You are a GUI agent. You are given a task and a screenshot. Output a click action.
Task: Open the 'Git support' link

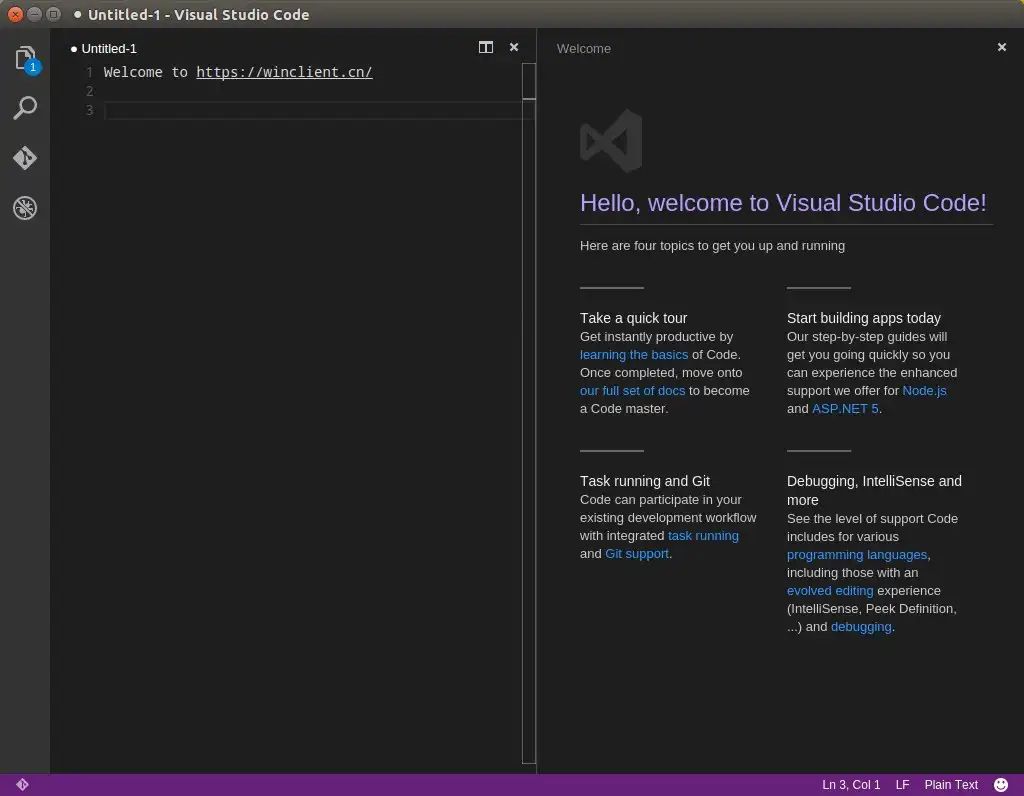pyautogui.click(x=637, y=554)
